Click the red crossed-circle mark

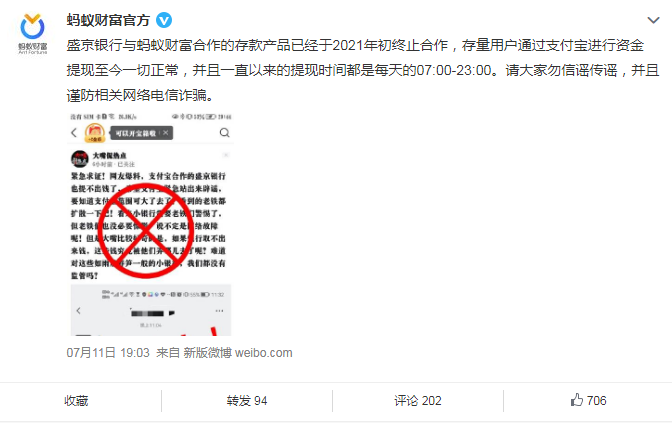click(x=146, y=231)
